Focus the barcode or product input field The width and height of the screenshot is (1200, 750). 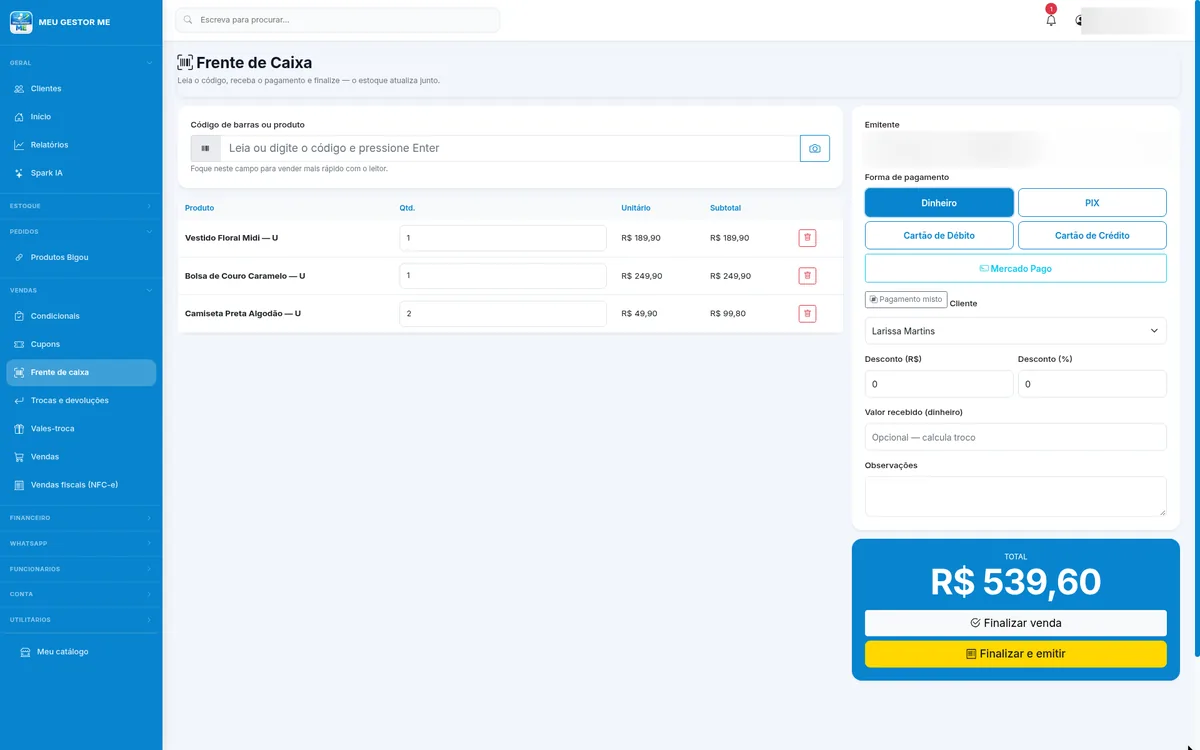pos(510,148)
